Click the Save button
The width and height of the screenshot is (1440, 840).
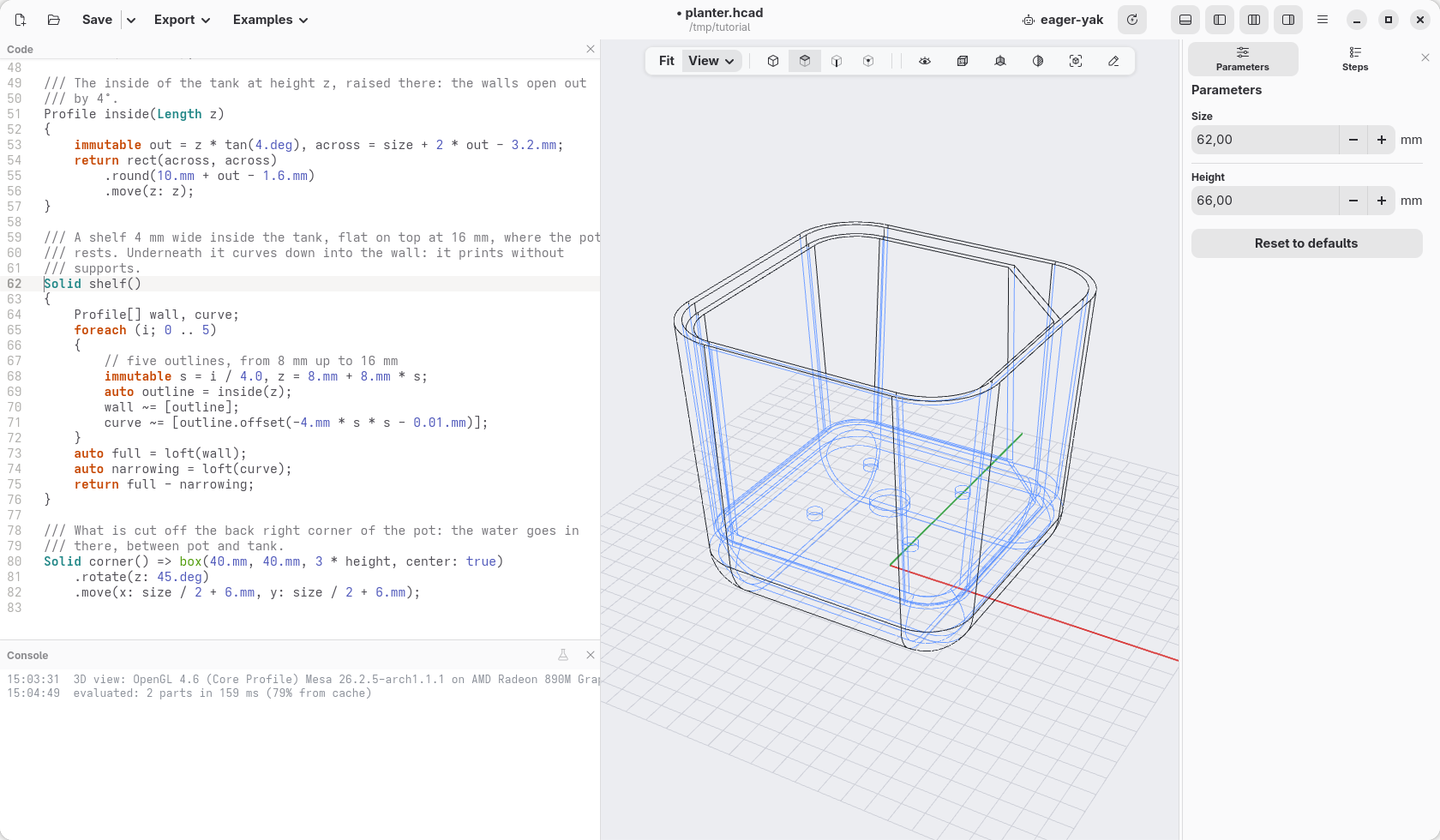(97, 20)
